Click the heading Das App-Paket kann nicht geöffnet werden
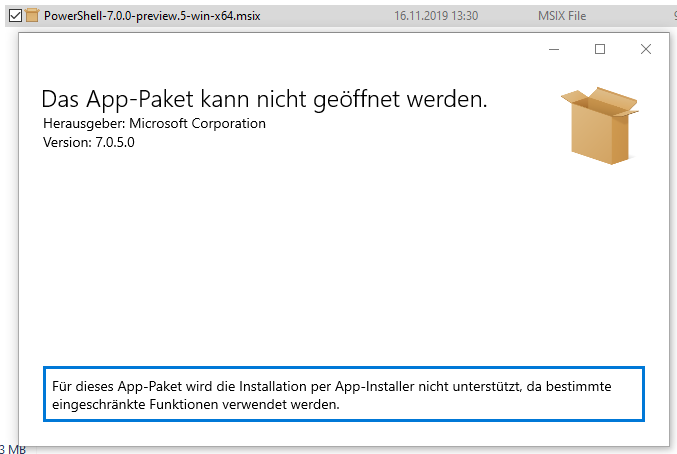This screenshot has height=454, width=677. click(264, 99)
